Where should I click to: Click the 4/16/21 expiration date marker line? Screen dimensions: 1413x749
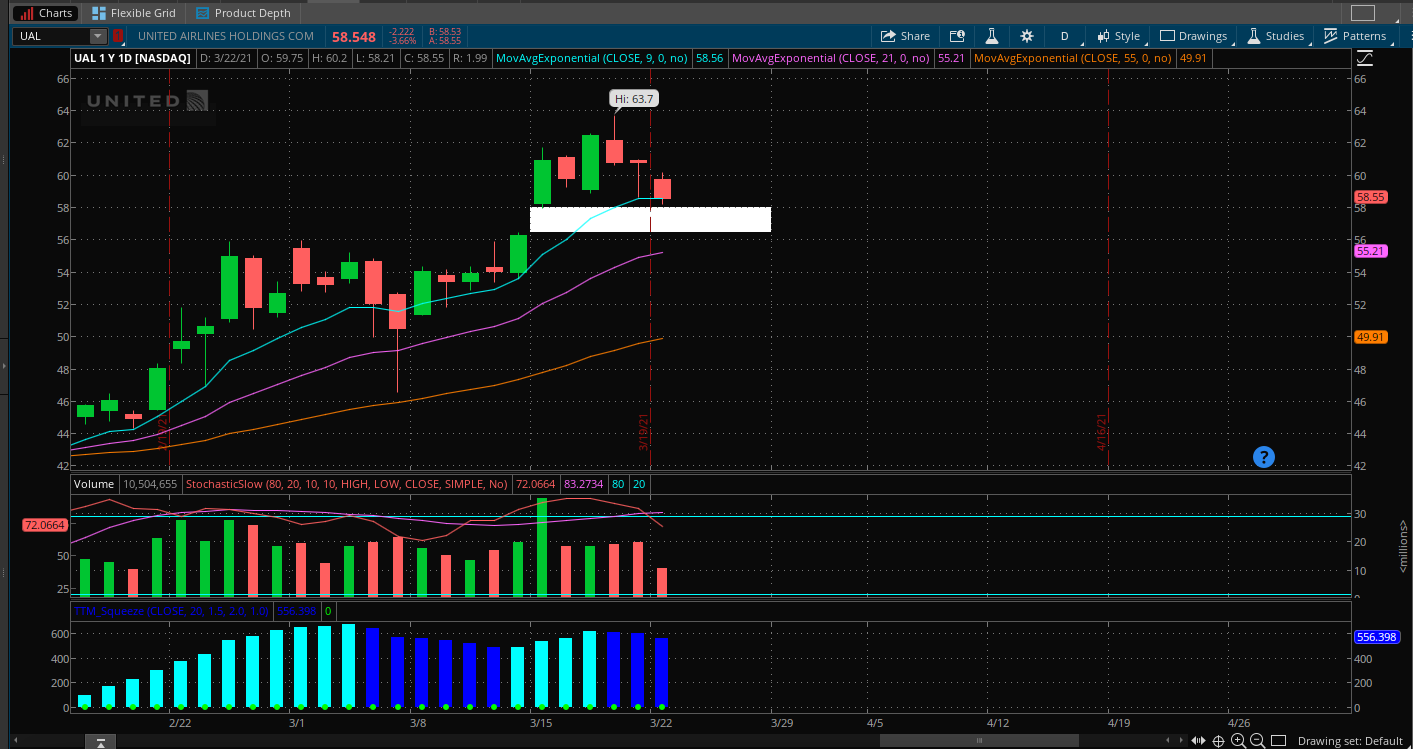[x=1108, y=270]
